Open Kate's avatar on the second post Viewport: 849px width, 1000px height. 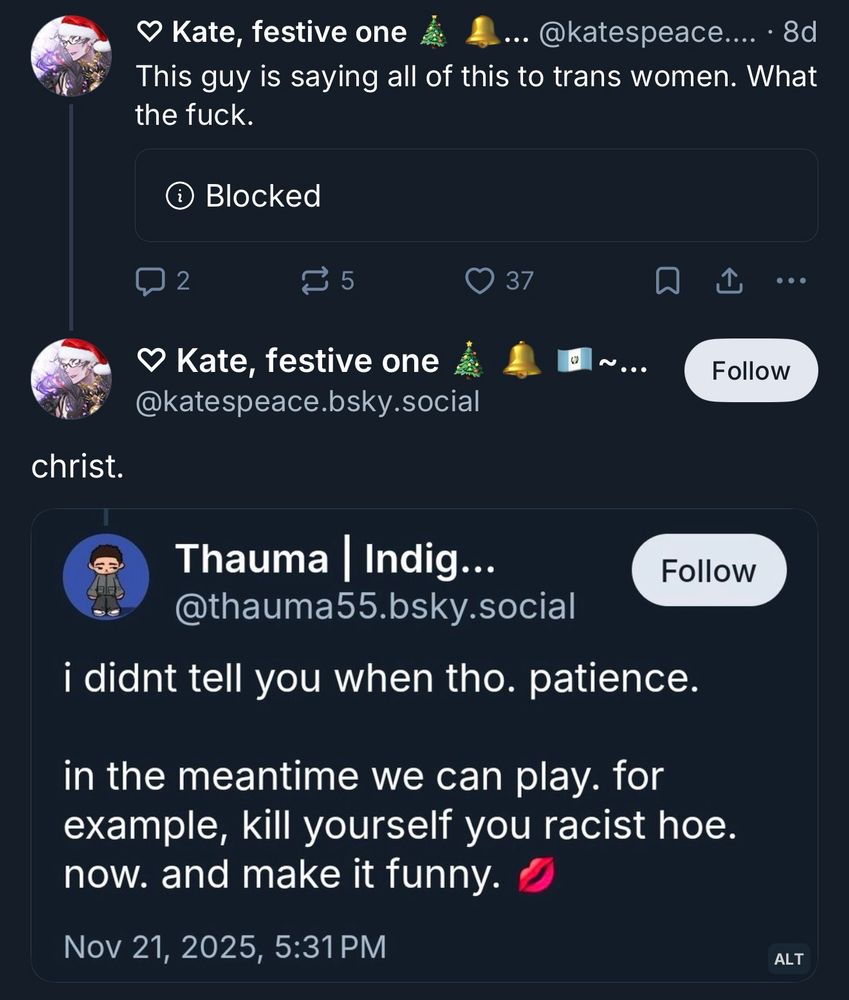[x=71, y=379]
